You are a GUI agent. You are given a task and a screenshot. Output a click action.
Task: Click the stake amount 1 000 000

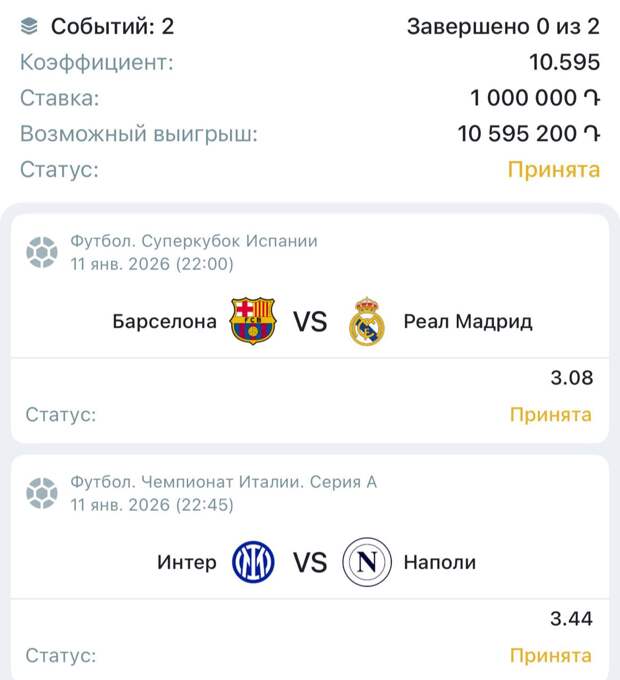coord(534,98)
